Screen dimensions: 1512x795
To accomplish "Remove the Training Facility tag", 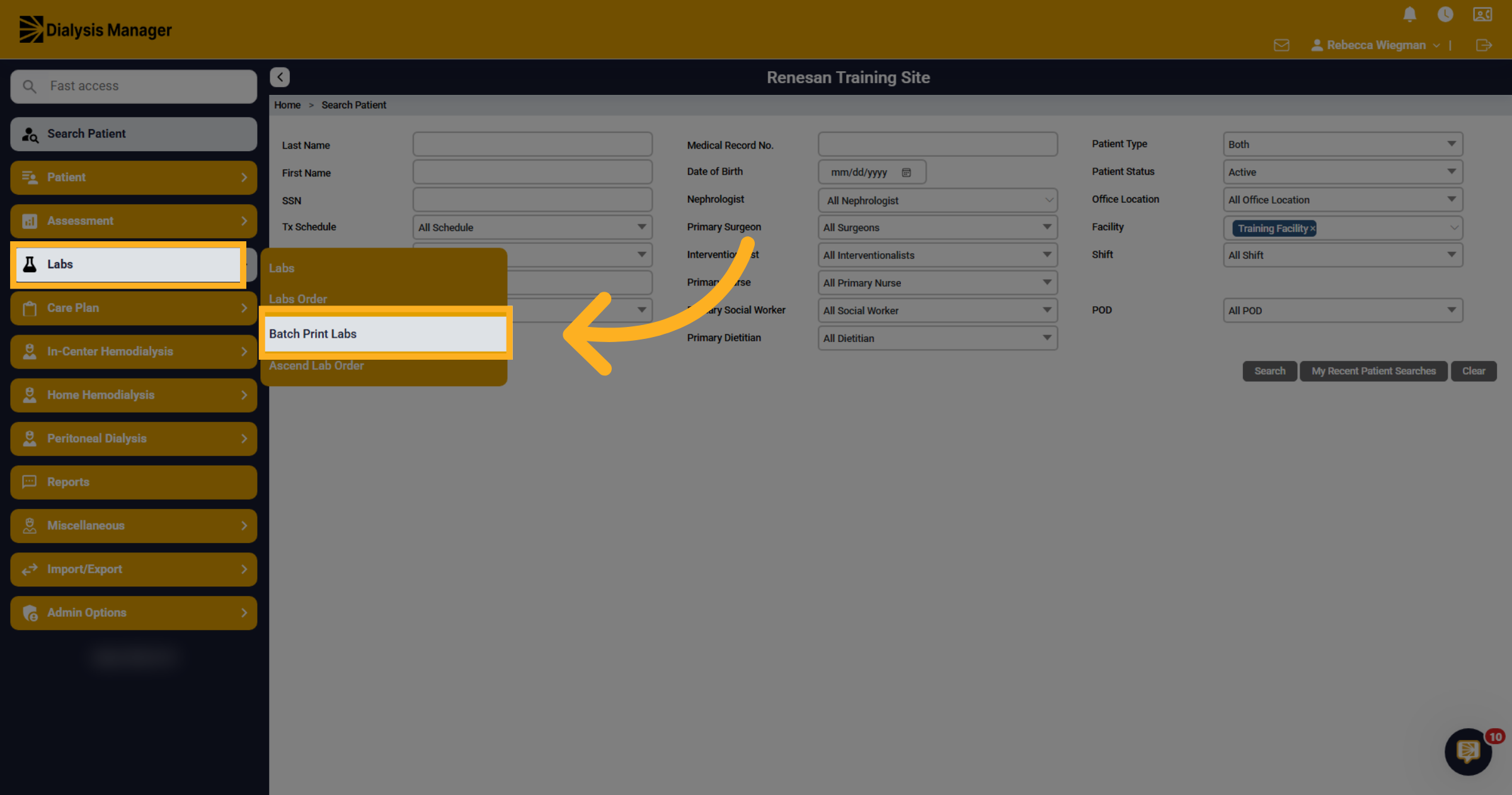I will (x=1312, y=229).
